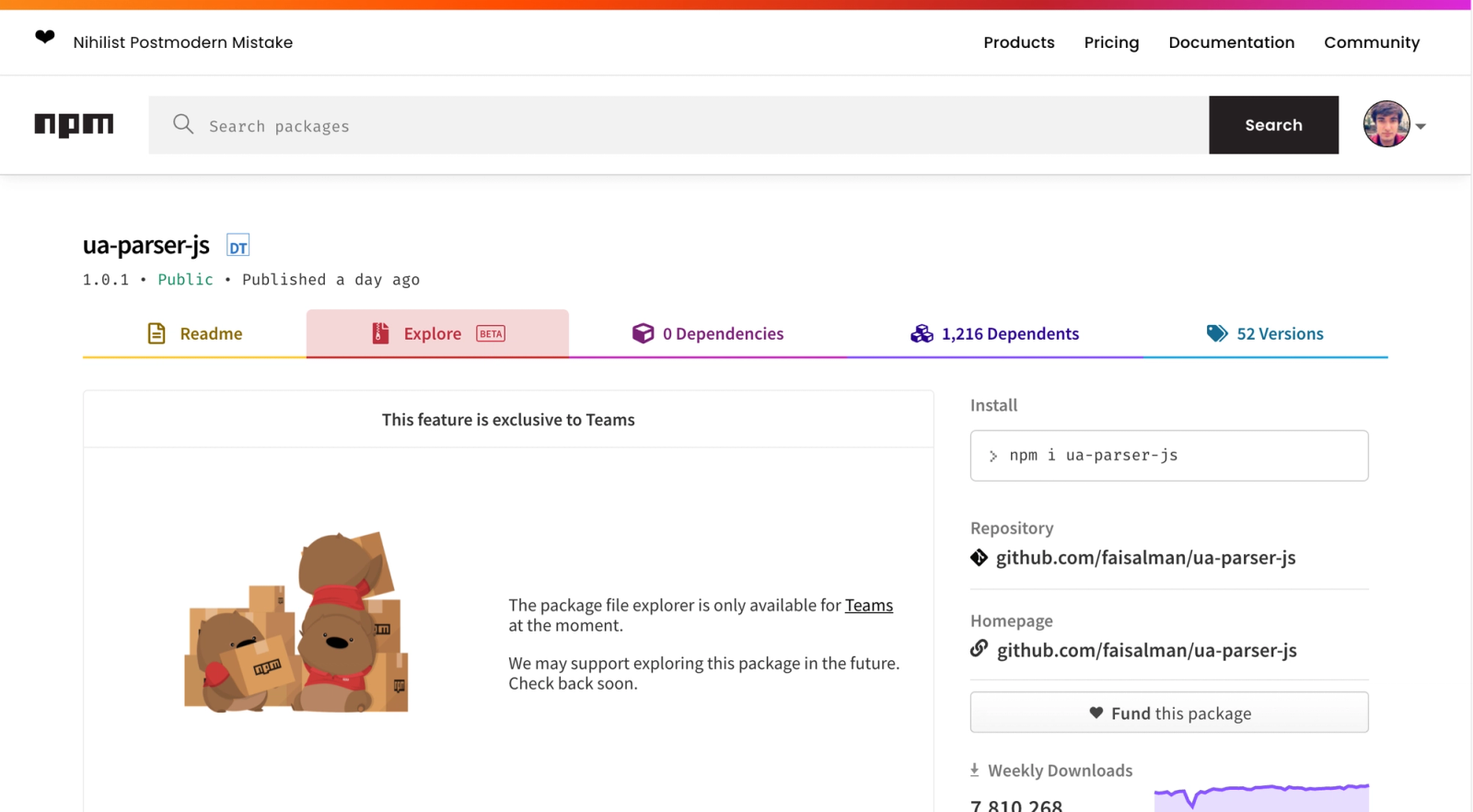The width and height of the screenshot is (1473, 812).
Task: Click the npm logo
Action: tap(74, 125)
